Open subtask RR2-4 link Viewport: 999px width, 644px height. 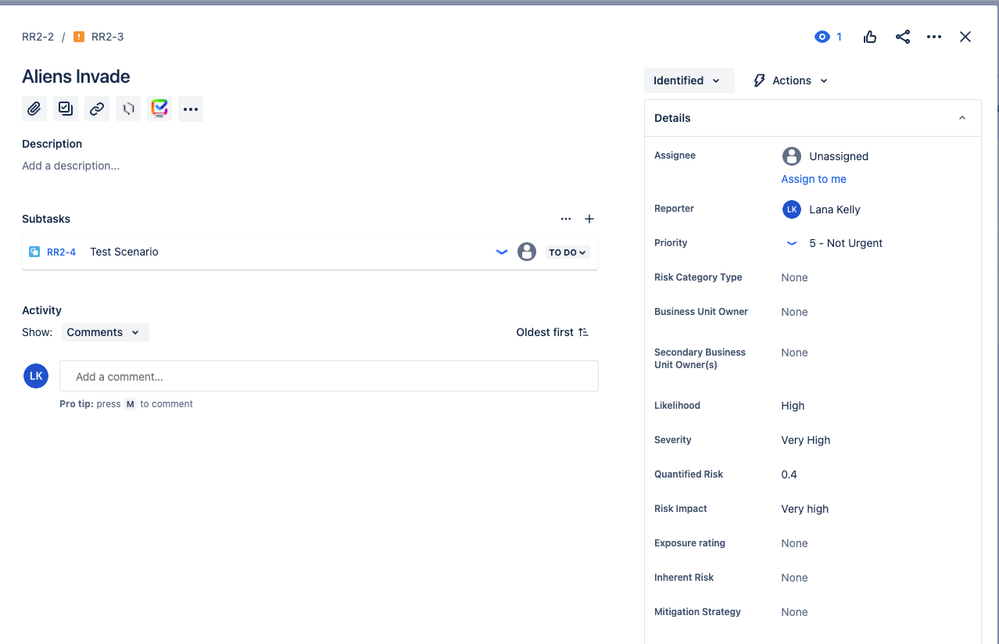(x=61, y=252)
